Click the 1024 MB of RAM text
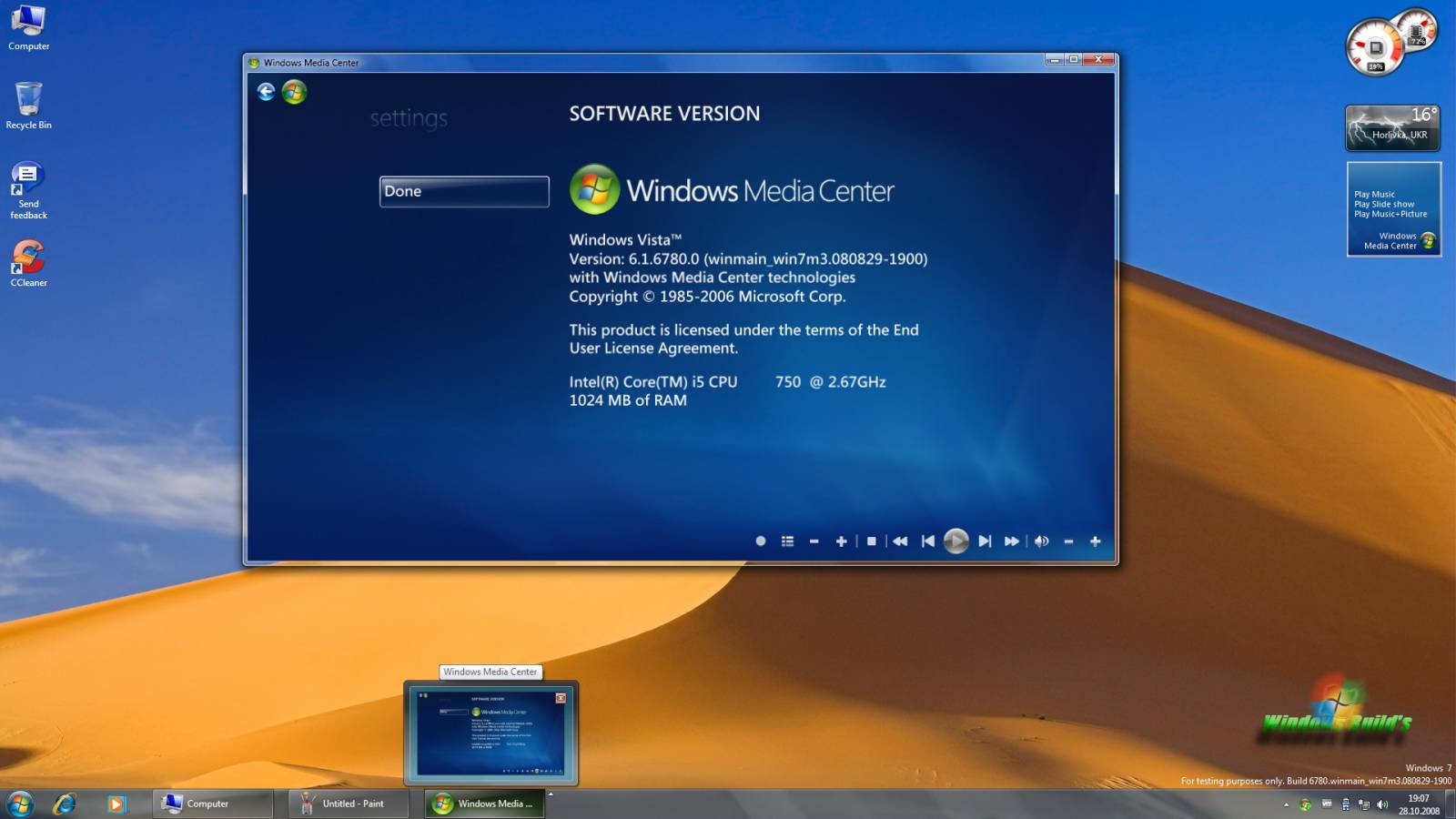 coord(628,400)
